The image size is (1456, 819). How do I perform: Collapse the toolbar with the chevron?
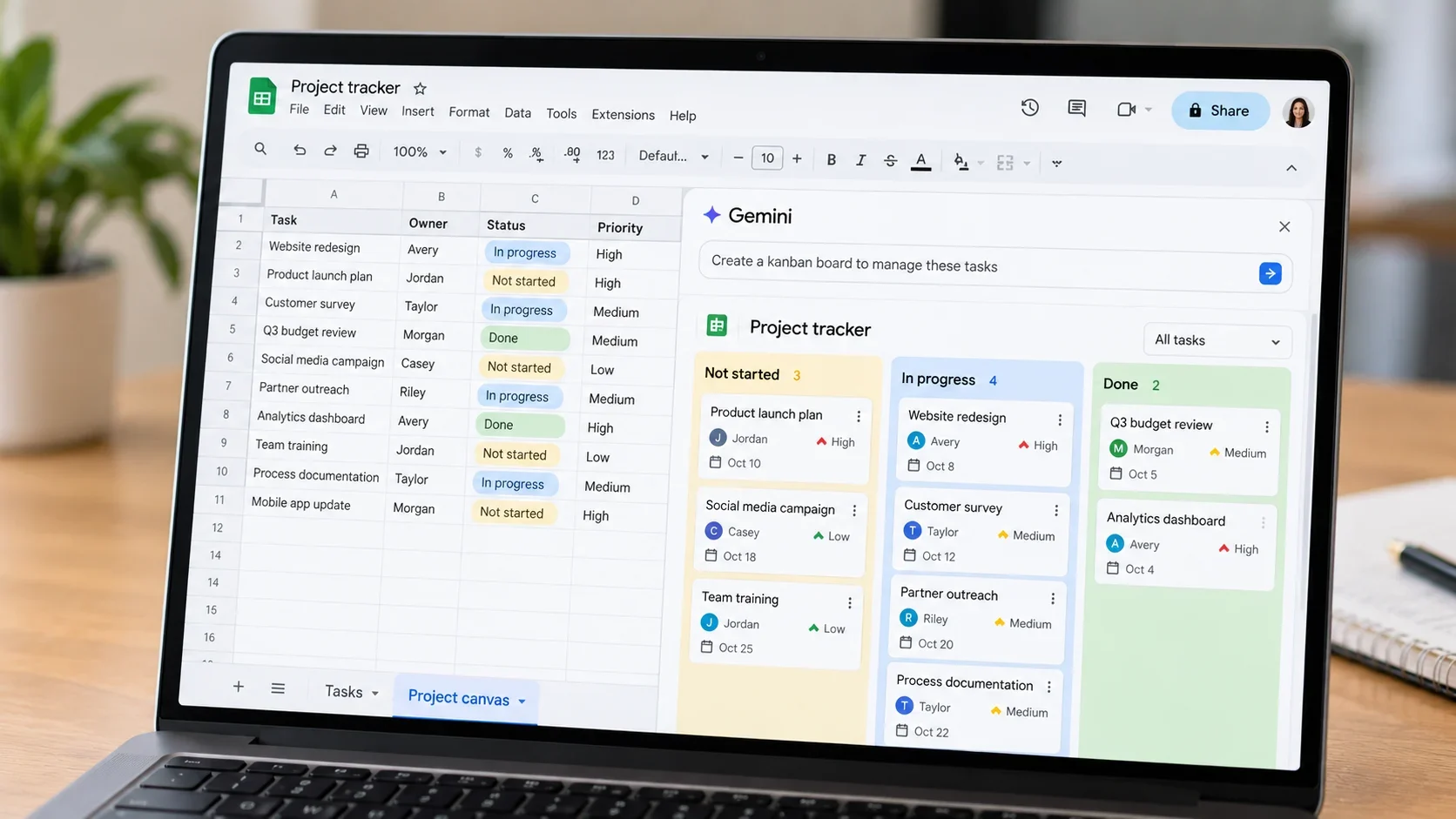click(1291, 168)
